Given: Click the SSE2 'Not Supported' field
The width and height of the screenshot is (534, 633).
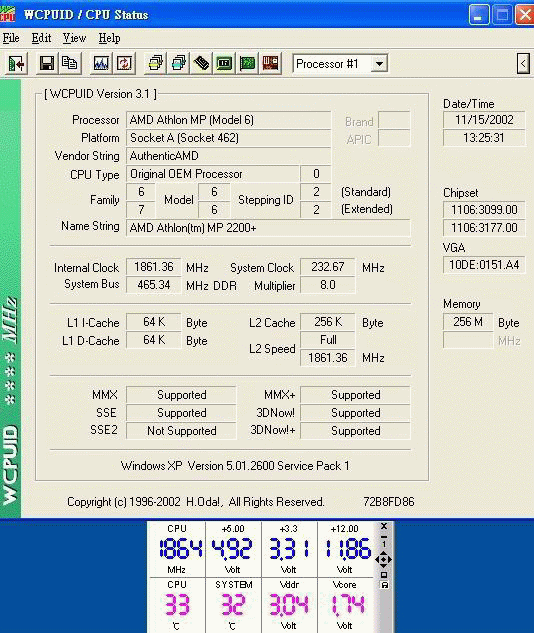Looking at the screenshot, I should point(181,431).
